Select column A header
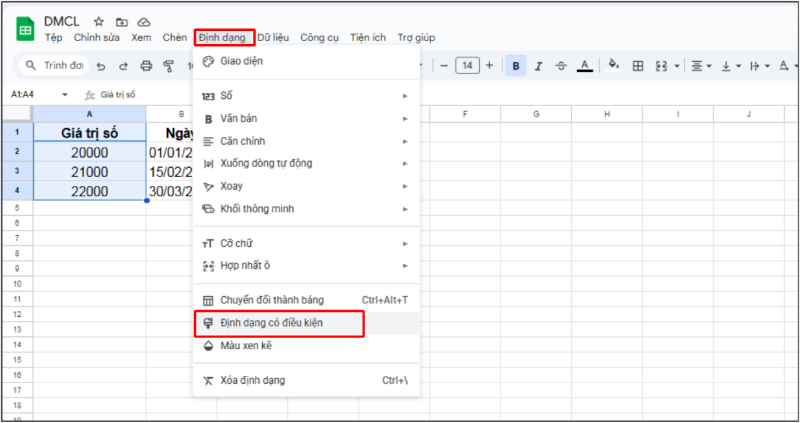The image size is (800, 423). click(90, 114)
